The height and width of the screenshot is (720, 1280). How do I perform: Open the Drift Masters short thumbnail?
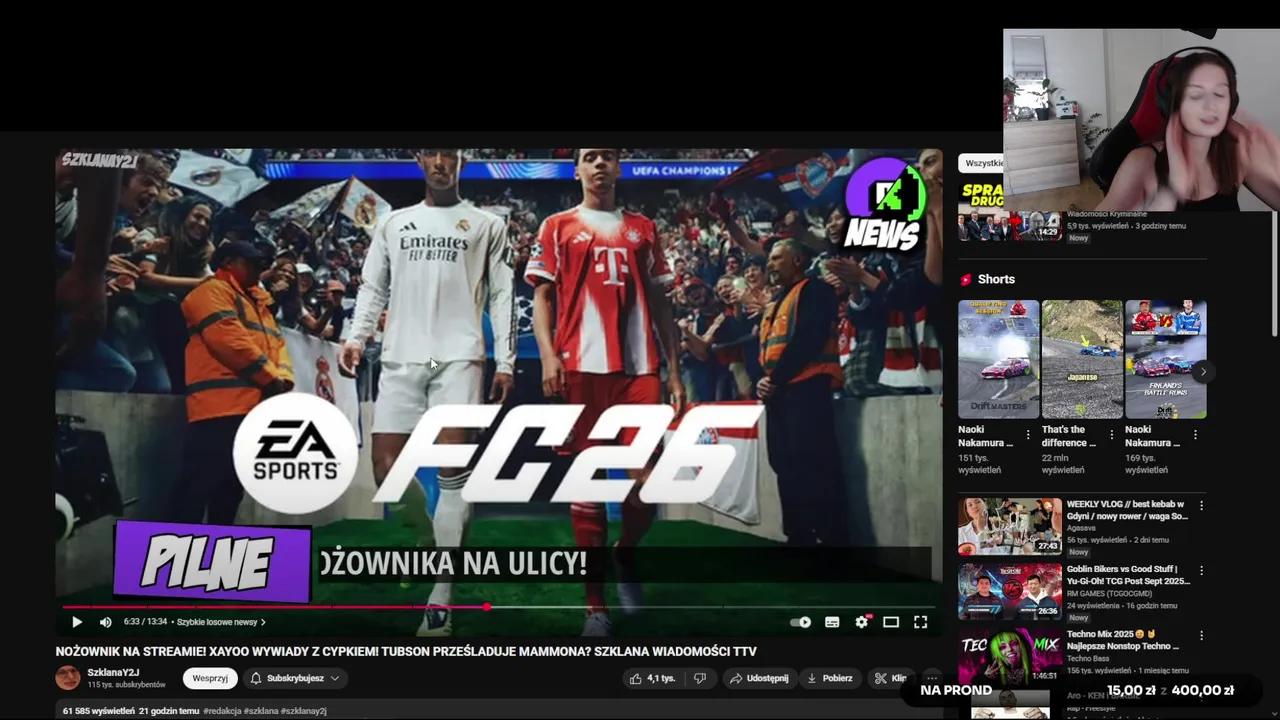point(999,359)
